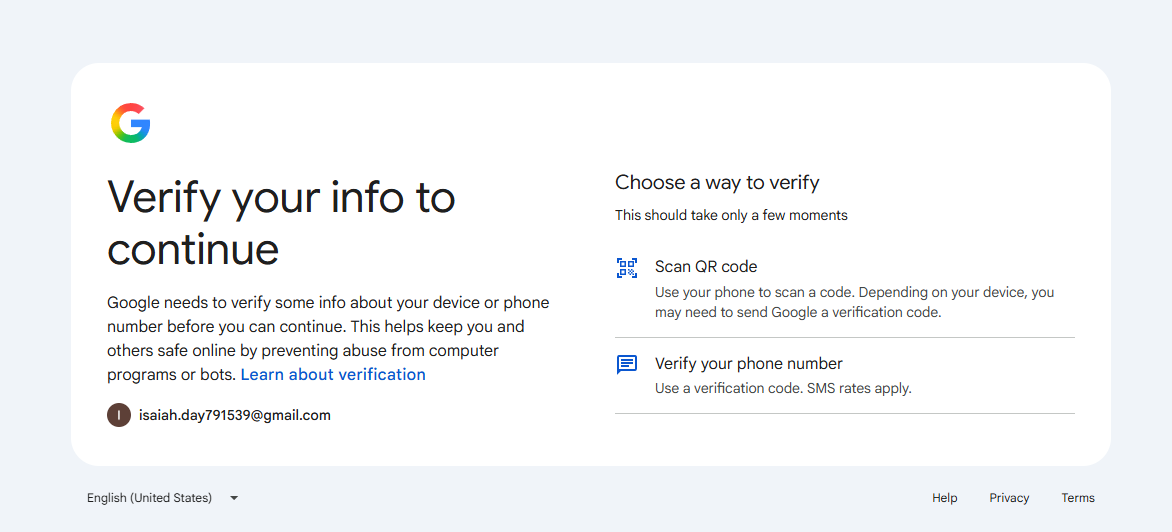Open the Privacy link in footer

pyautogui.click(x=1009, y=498)
